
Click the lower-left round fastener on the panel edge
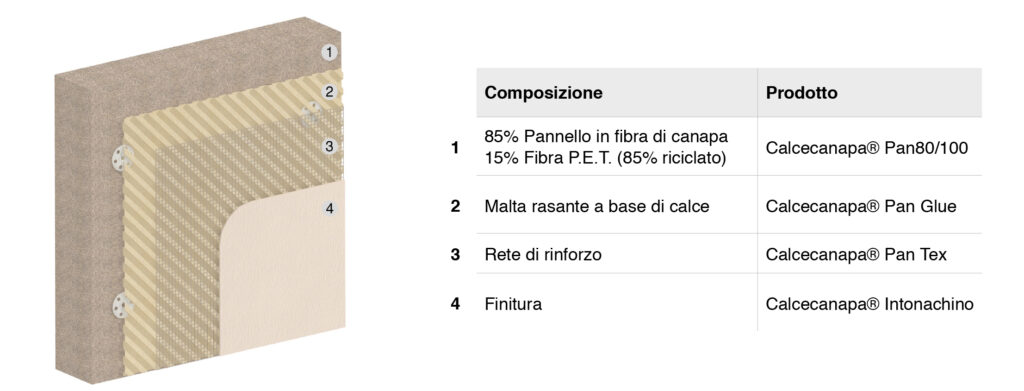[122, 305]
